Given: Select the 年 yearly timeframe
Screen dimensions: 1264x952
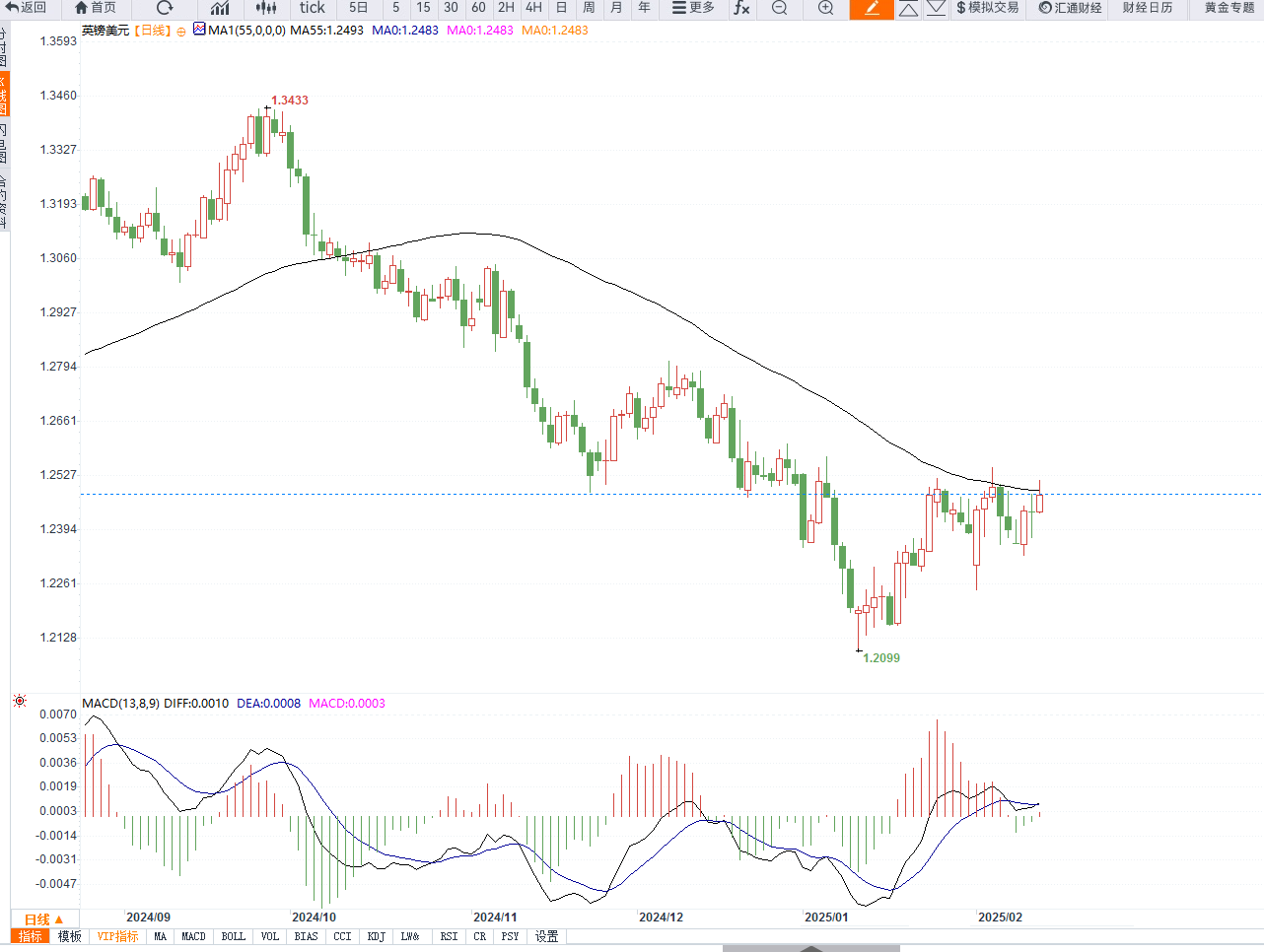Looking at the screenshot, I should pos(644,8).
